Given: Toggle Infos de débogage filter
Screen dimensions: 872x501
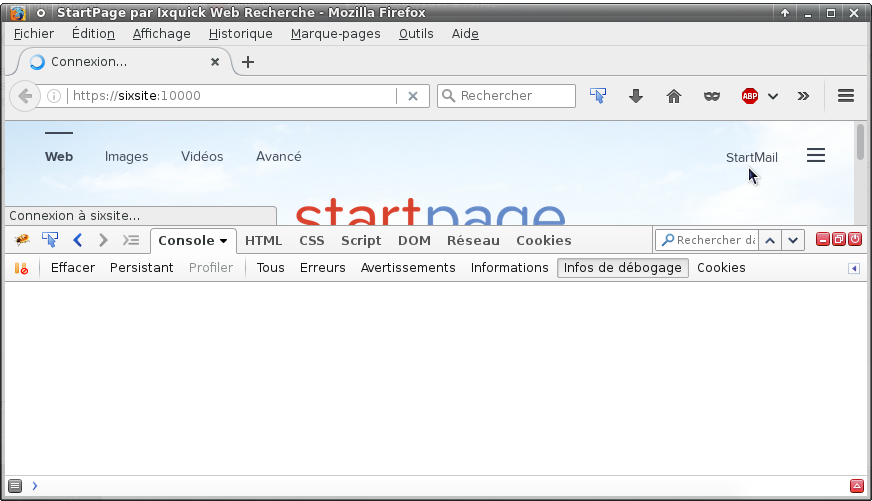Looking at the screenshot, I should pos(622,267).
